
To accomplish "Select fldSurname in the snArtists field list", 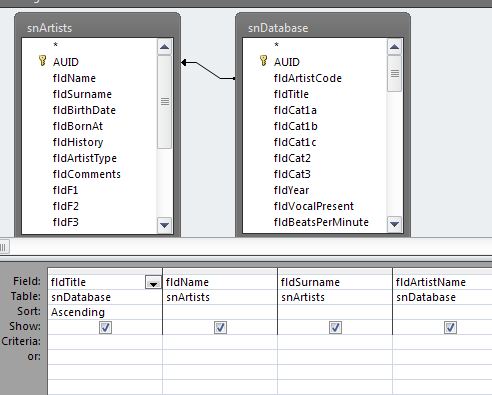I will pos(82,94).
